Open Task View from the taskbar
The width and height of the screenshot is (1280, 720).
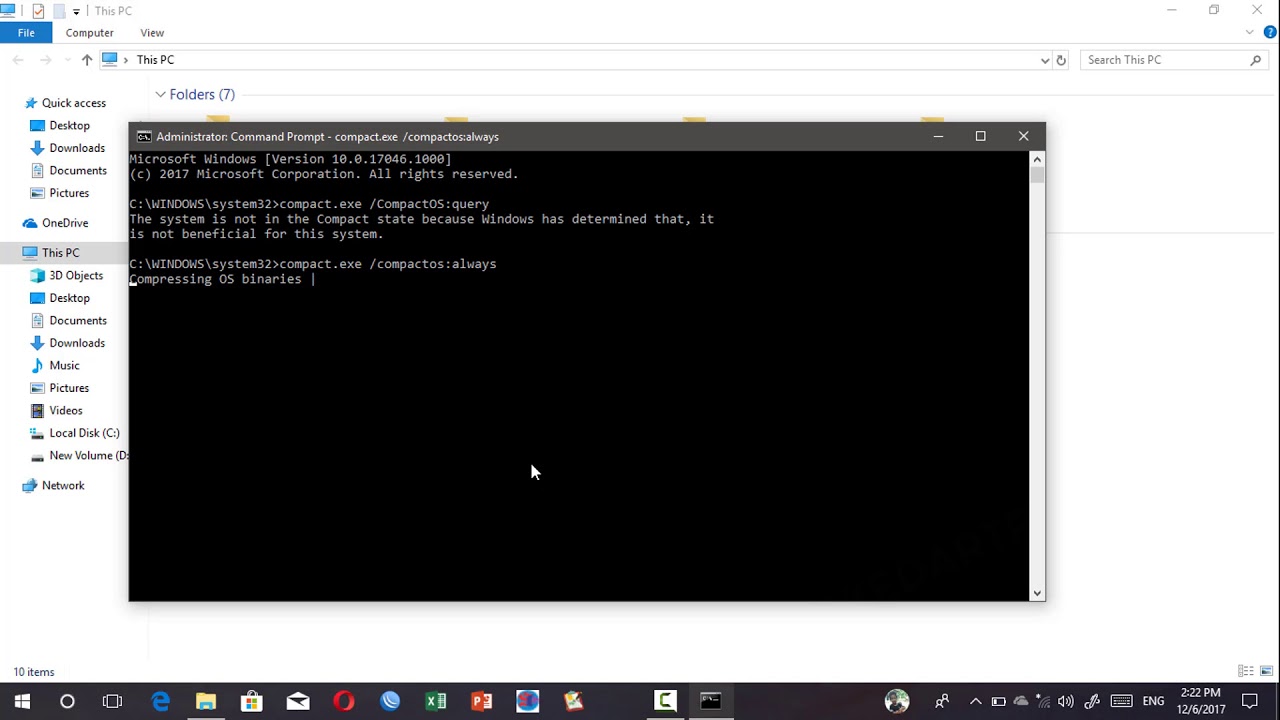(x=112, y=701)
